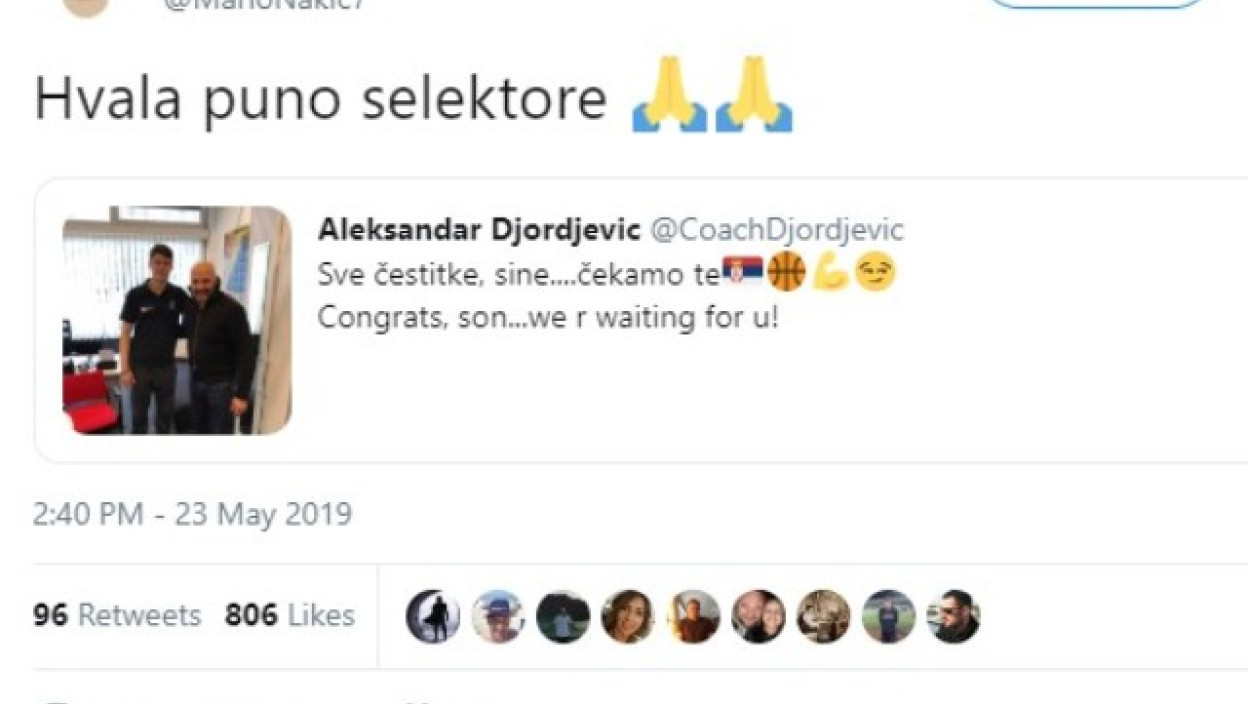Screen dimensions: 1248x704
Task: Click the "Congrats, son...we r waiting for u!" text
Action: (x=547, y=318)
